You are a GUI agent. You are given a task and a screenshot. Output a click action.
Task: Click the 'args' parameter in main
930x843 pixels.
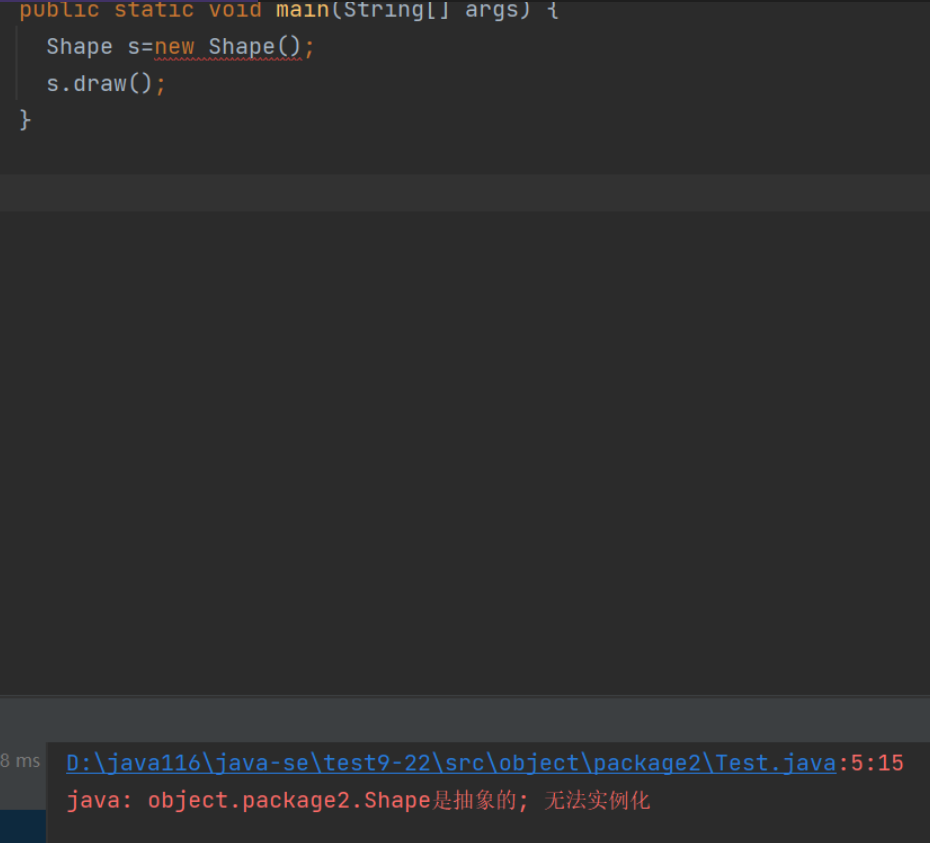[x=491, y=9]
